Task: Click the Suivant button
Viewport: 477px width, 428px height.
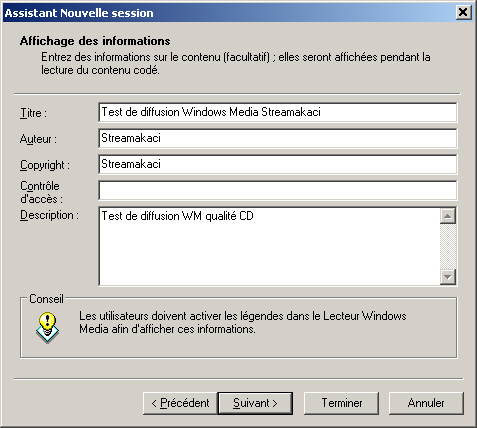Action: pyautogui.click(x=255, y=403)
